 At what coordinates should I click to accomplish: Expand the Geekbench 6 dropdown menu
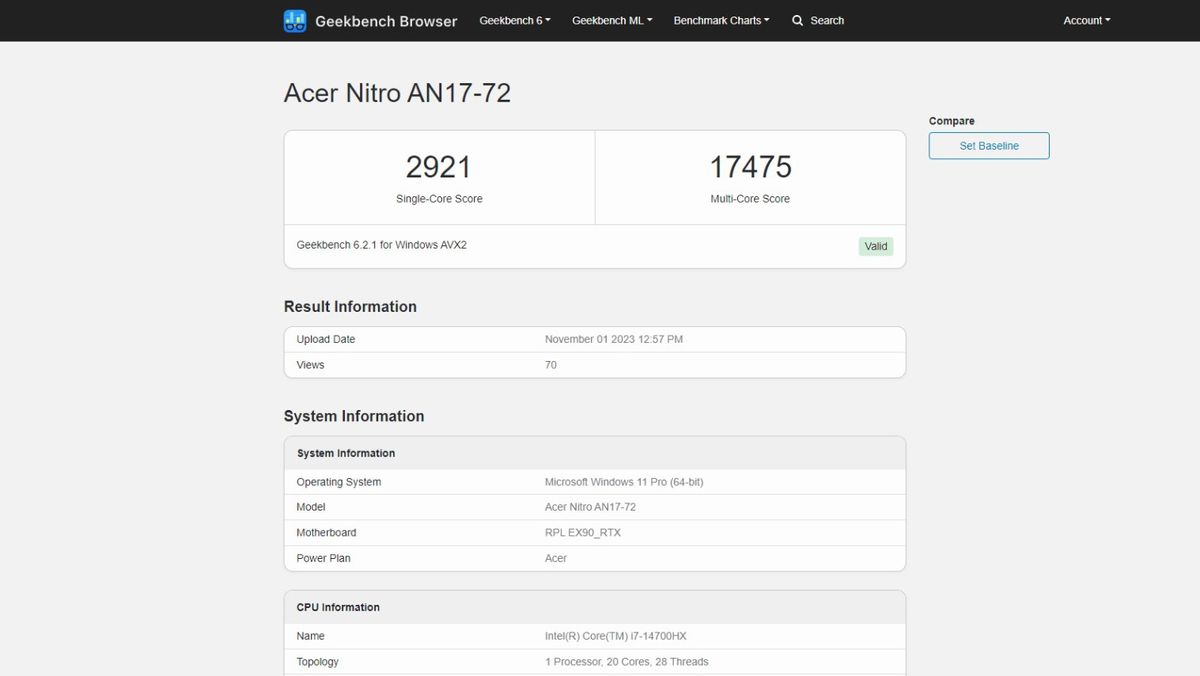tap(515, 20)
